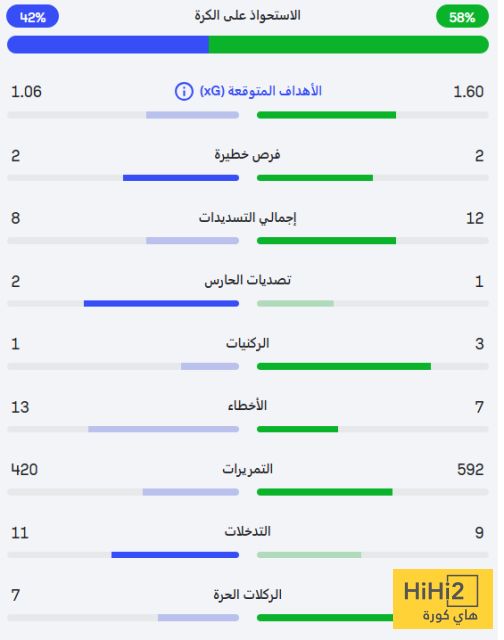Click the blue 42% possession badge
This screenshot has width=504, height=640.
(x=33, y=17)
